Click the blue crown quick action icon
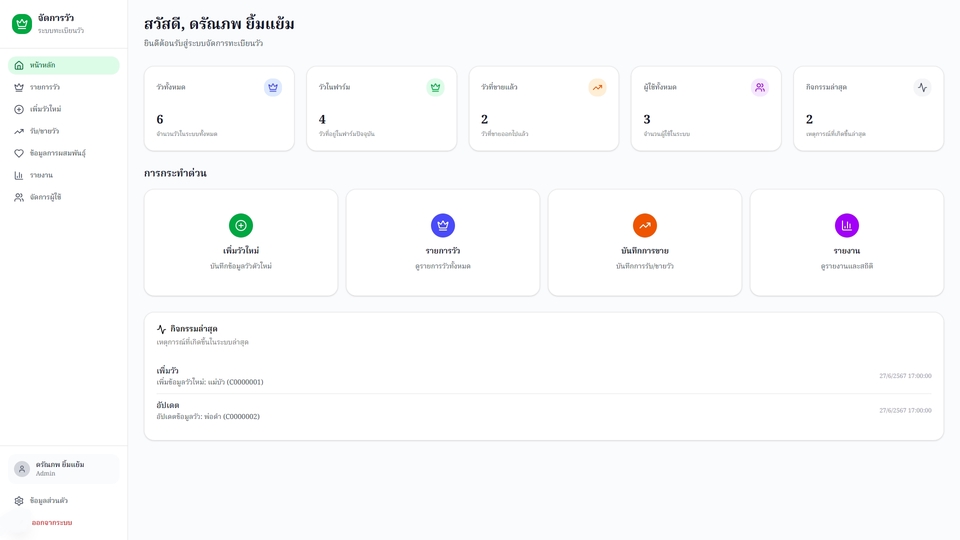This screenshot has width=960, height=540. (443, 225)
